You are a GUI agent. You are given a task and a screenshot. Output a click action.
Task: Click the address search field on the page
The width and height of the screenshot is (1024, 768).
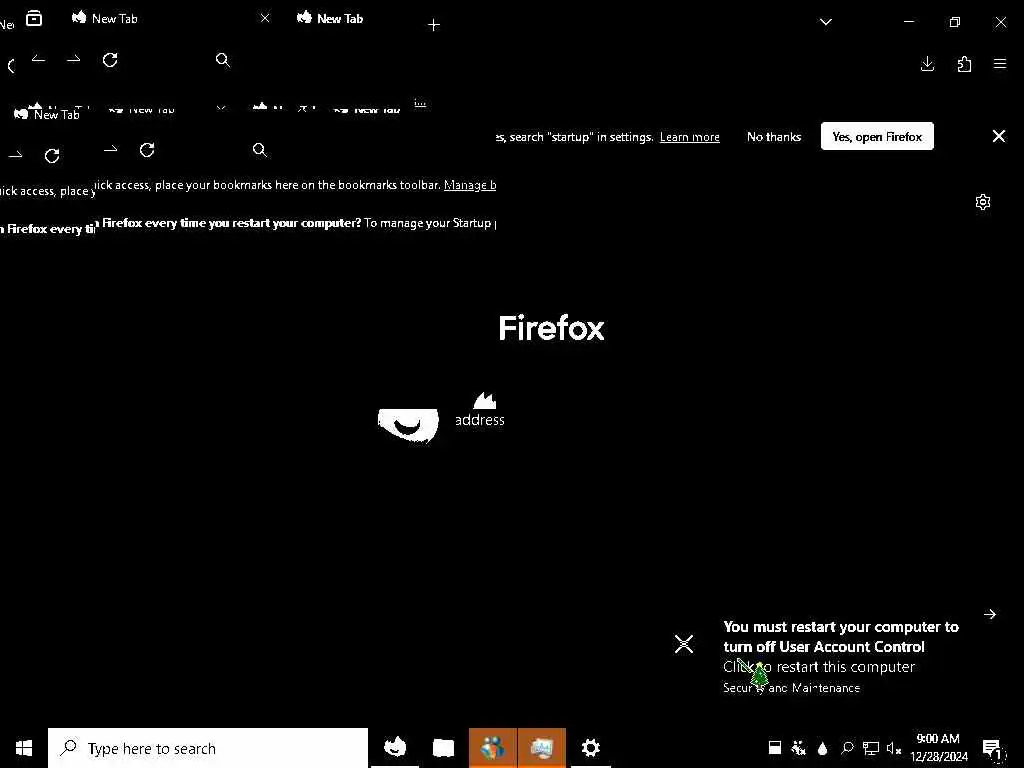click(x=479, y=419)
